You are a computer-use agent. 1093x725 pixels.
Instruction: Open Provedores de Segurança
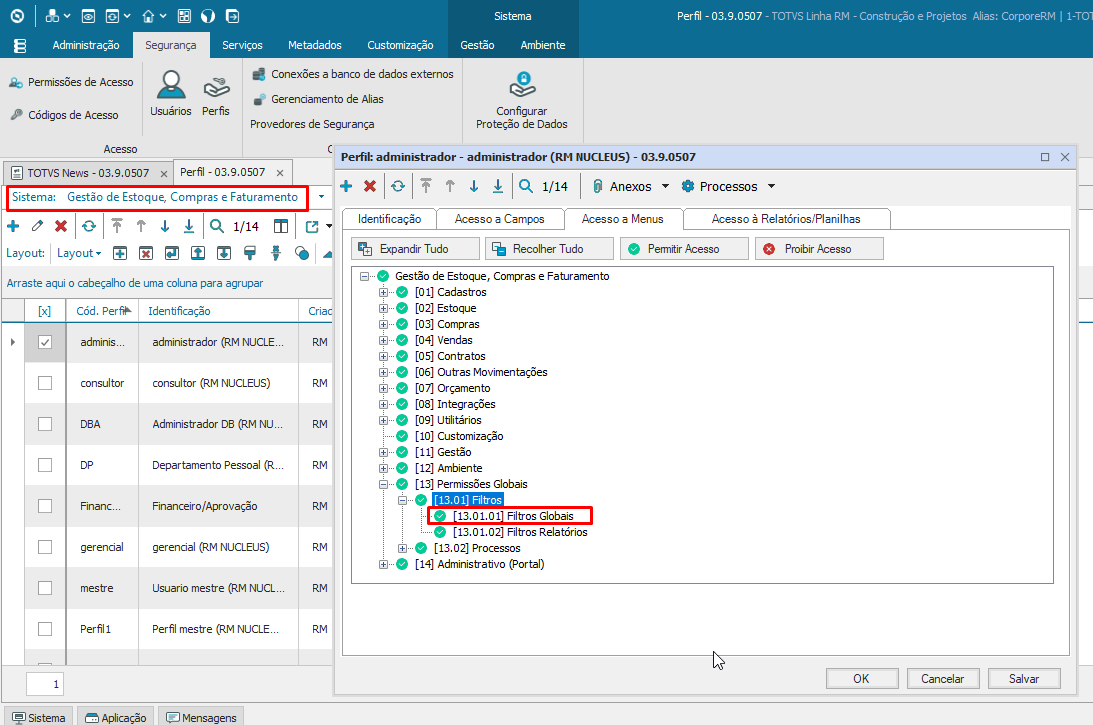[x=312, y=124]
